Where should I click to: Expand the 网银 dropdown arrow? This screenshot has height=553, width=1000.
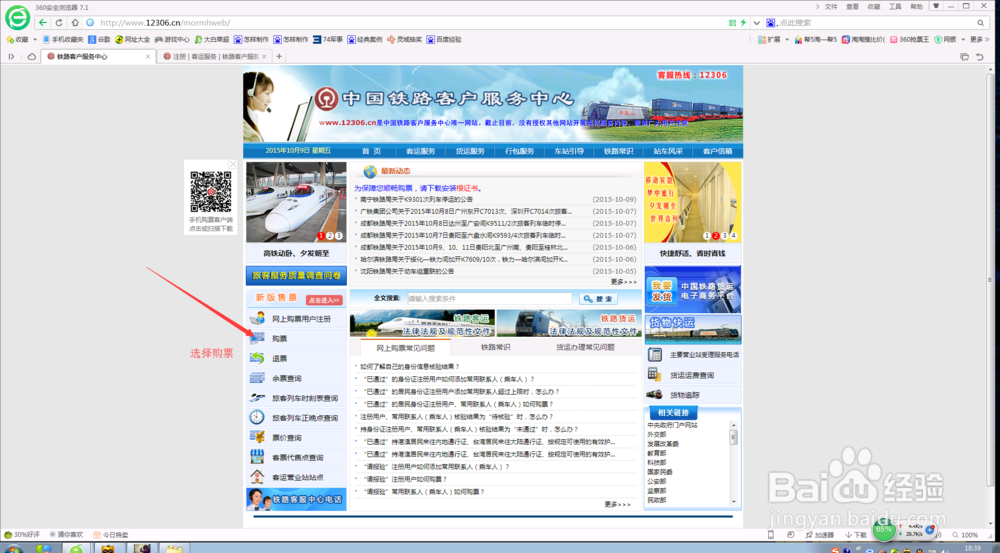tap(961, 40)
